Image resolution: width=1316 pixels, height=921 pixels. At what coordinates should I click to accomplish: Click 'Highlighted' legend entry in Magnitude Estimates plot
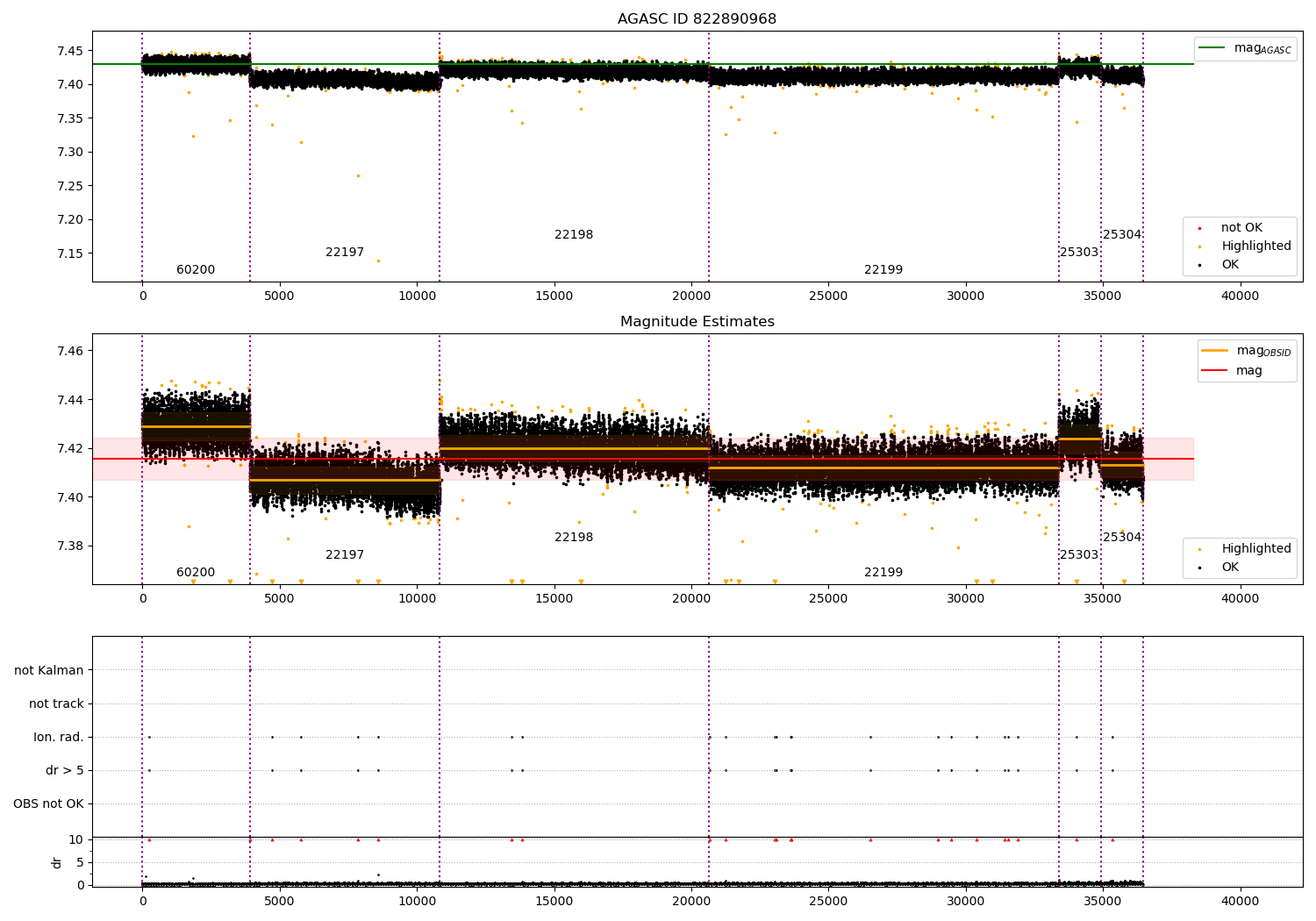1244,549
